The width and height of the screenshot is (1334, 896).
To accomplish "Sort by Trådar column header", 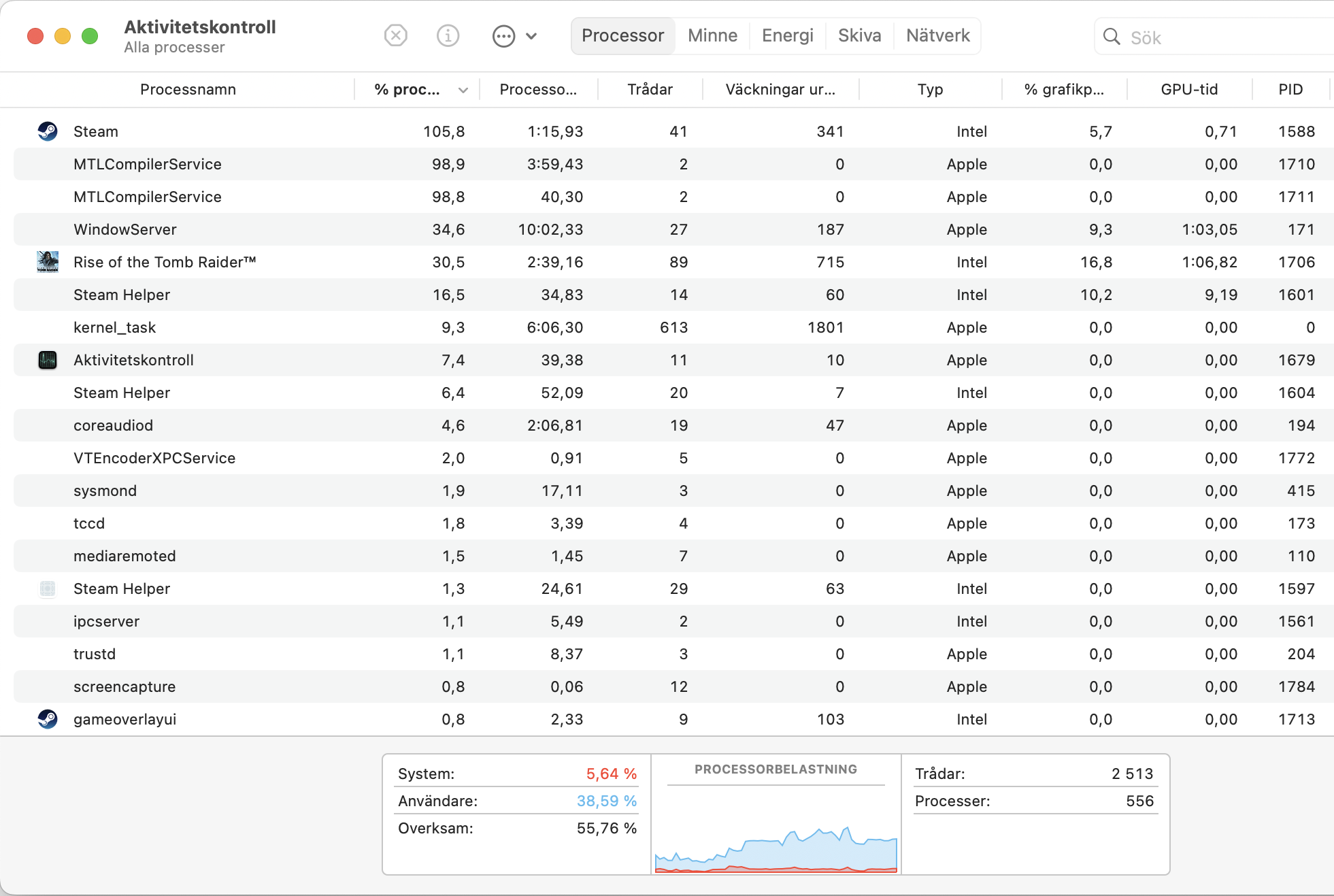I will pos(650,90).
